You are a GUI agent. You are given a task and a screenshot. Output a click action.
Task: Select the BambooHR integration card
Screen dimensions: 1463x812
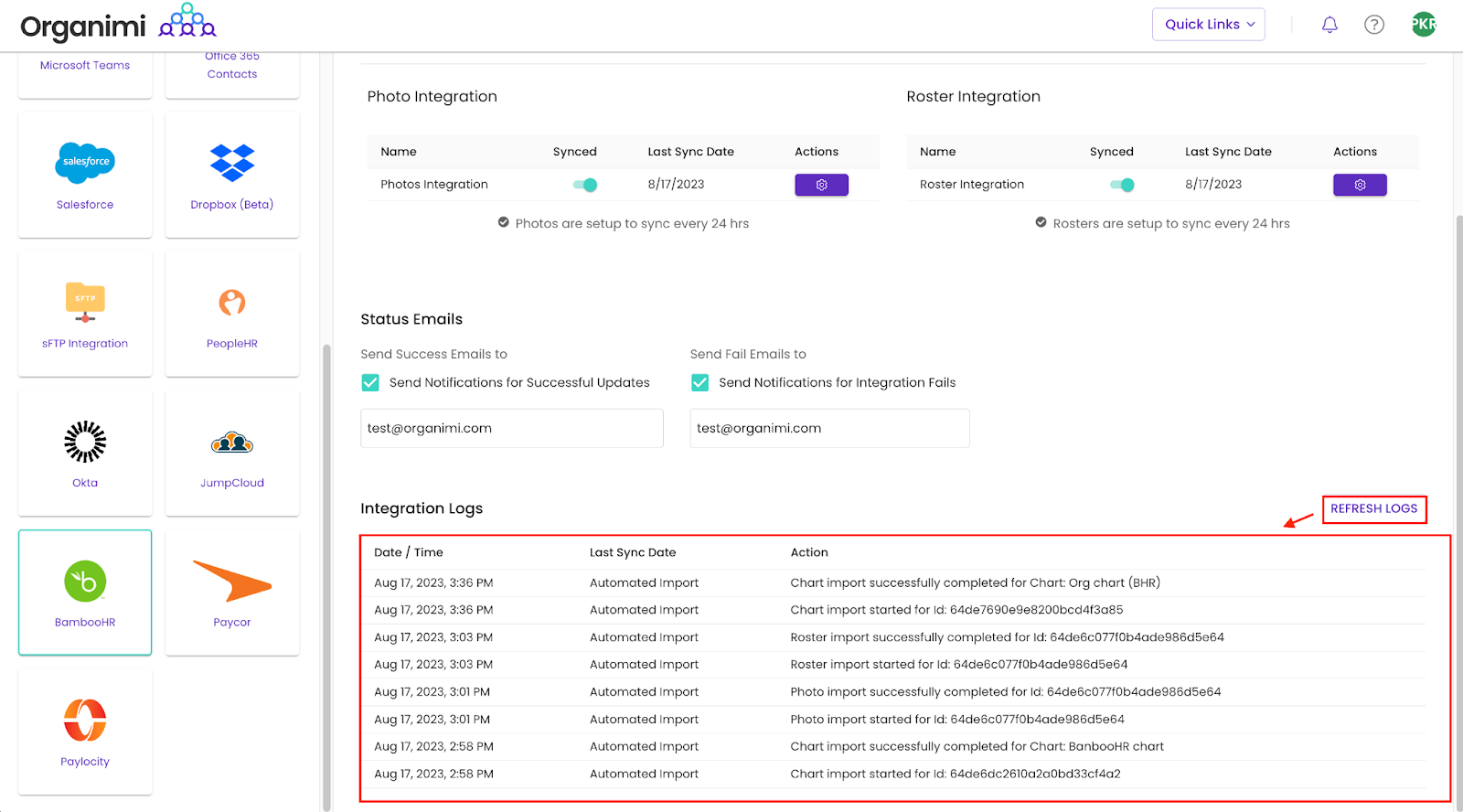click(x=85, y=593)
